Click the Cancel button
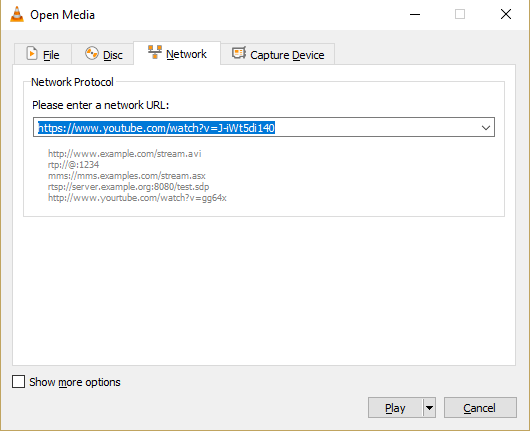Viewport: 532px width, 435px height. 480,408
